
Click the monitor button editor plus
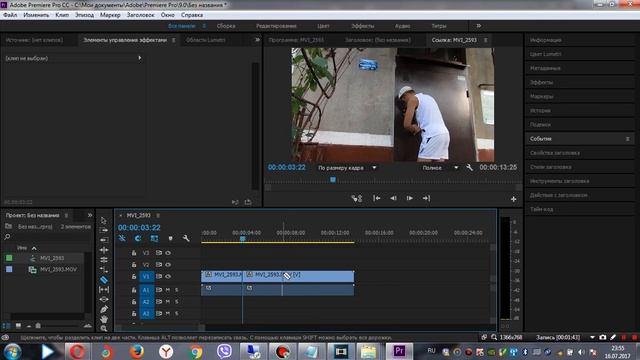pos(513,199)
